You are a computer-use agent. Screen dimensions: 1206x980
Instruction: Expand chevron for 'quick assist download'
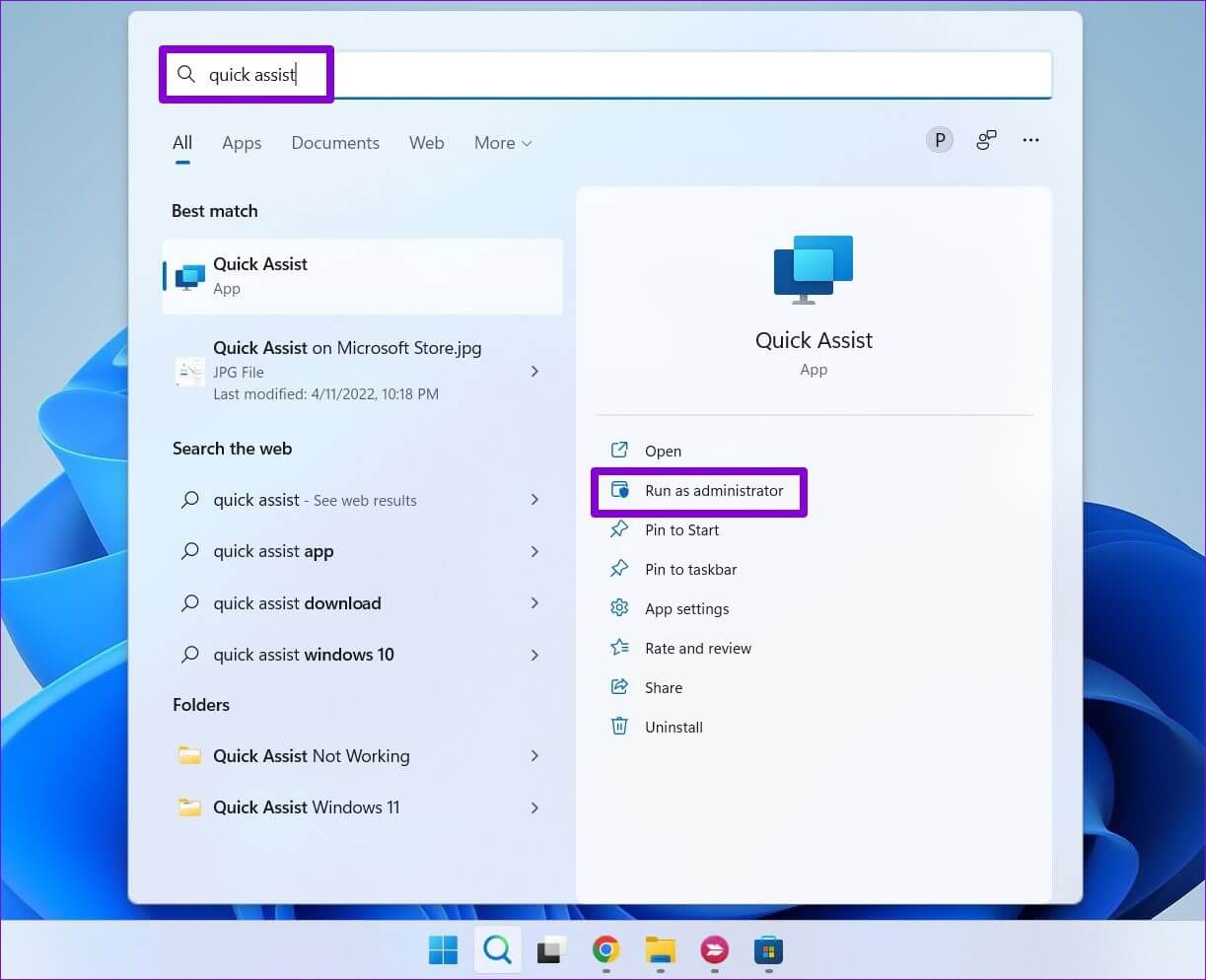click(x=534, y=603)
